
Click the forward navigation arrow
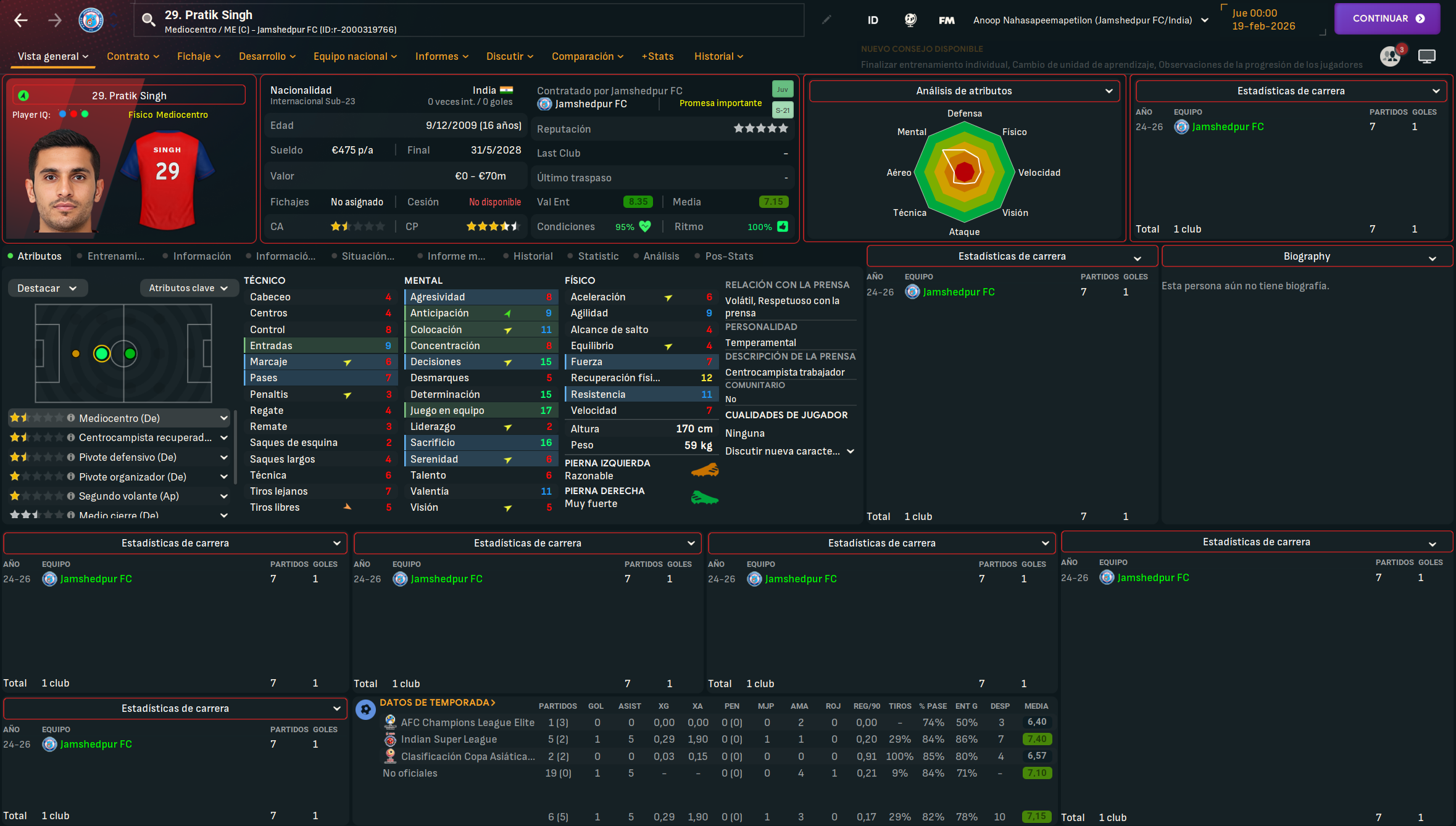click(x=55, y=20)
